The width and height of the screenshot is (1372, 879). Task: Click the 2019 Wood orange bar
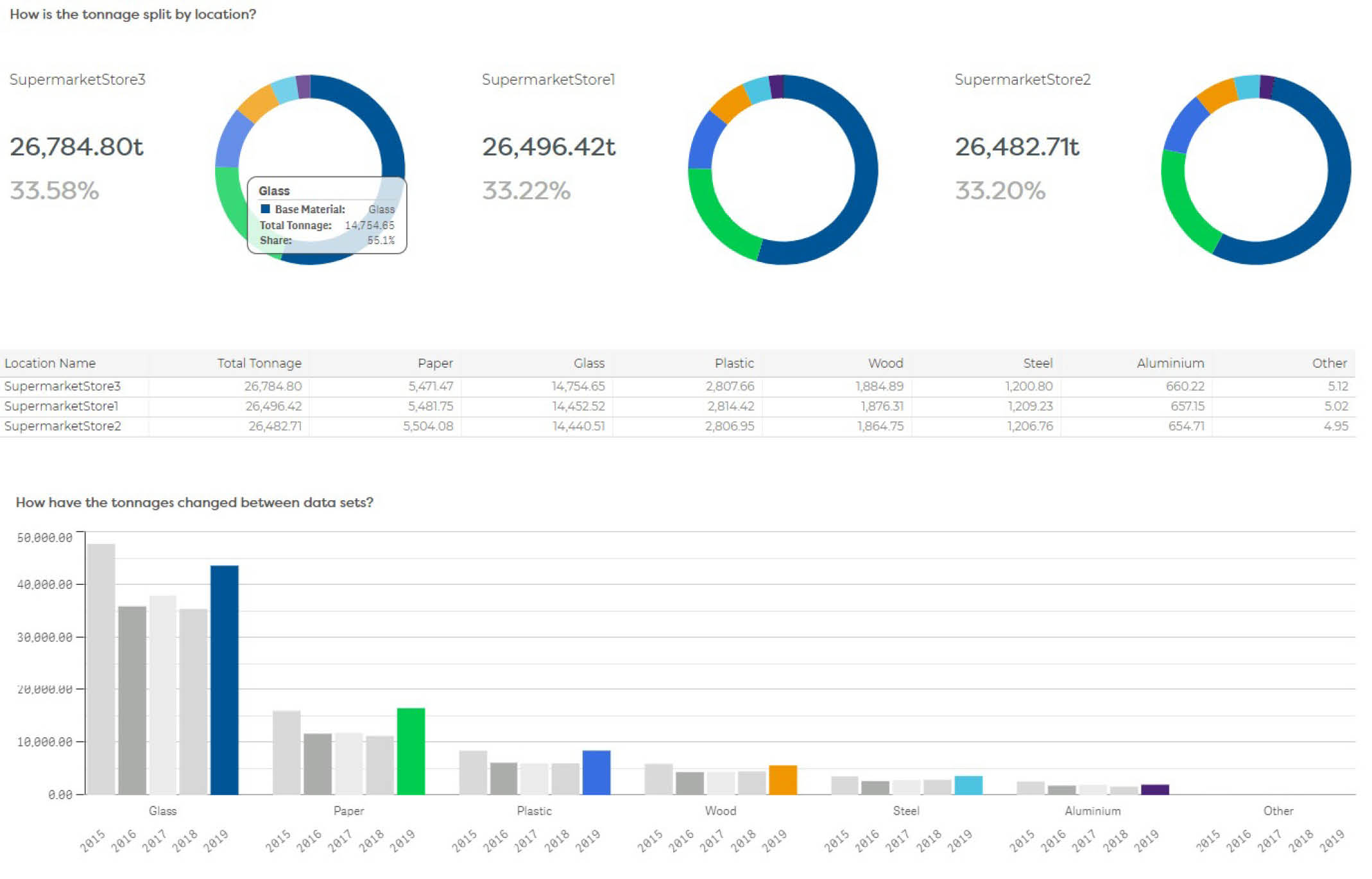pos(782,779)
